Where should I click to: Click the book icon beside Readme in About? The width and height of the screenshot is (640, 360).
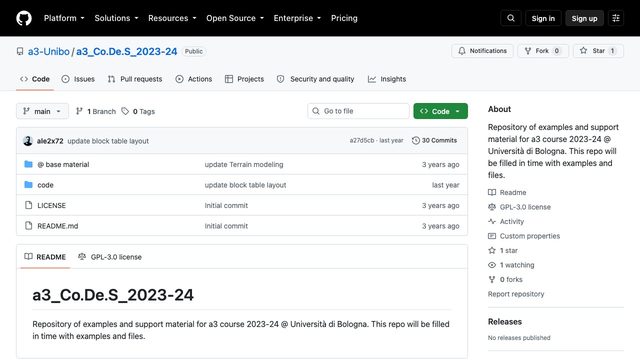click(x=492, y=192)
